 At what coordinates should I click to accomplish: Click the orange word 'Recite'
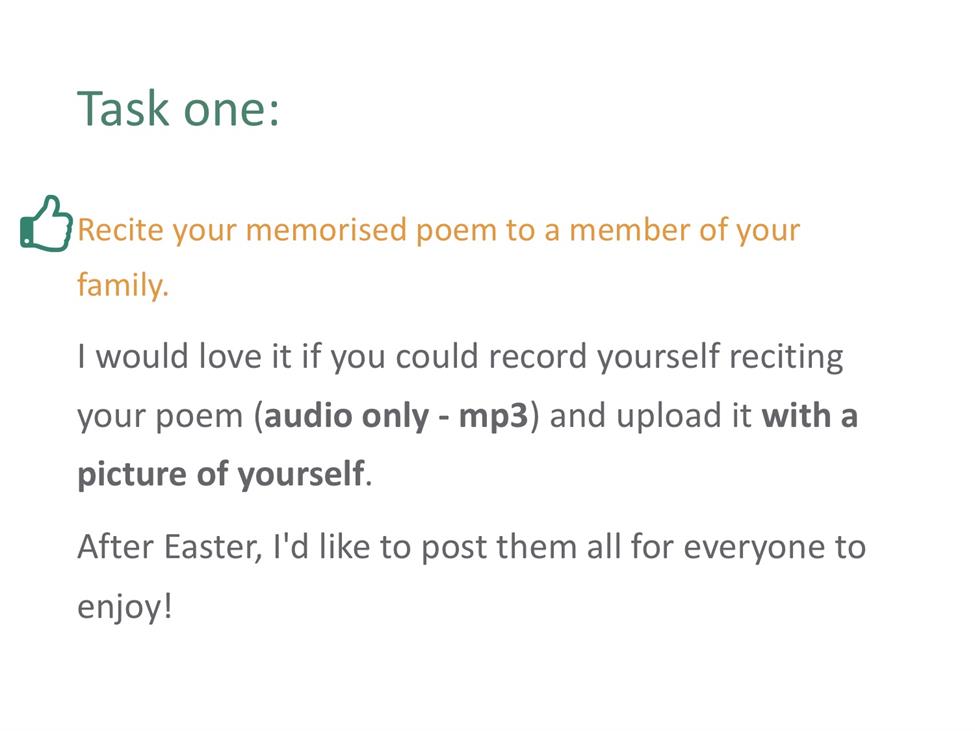coord(121,229)
